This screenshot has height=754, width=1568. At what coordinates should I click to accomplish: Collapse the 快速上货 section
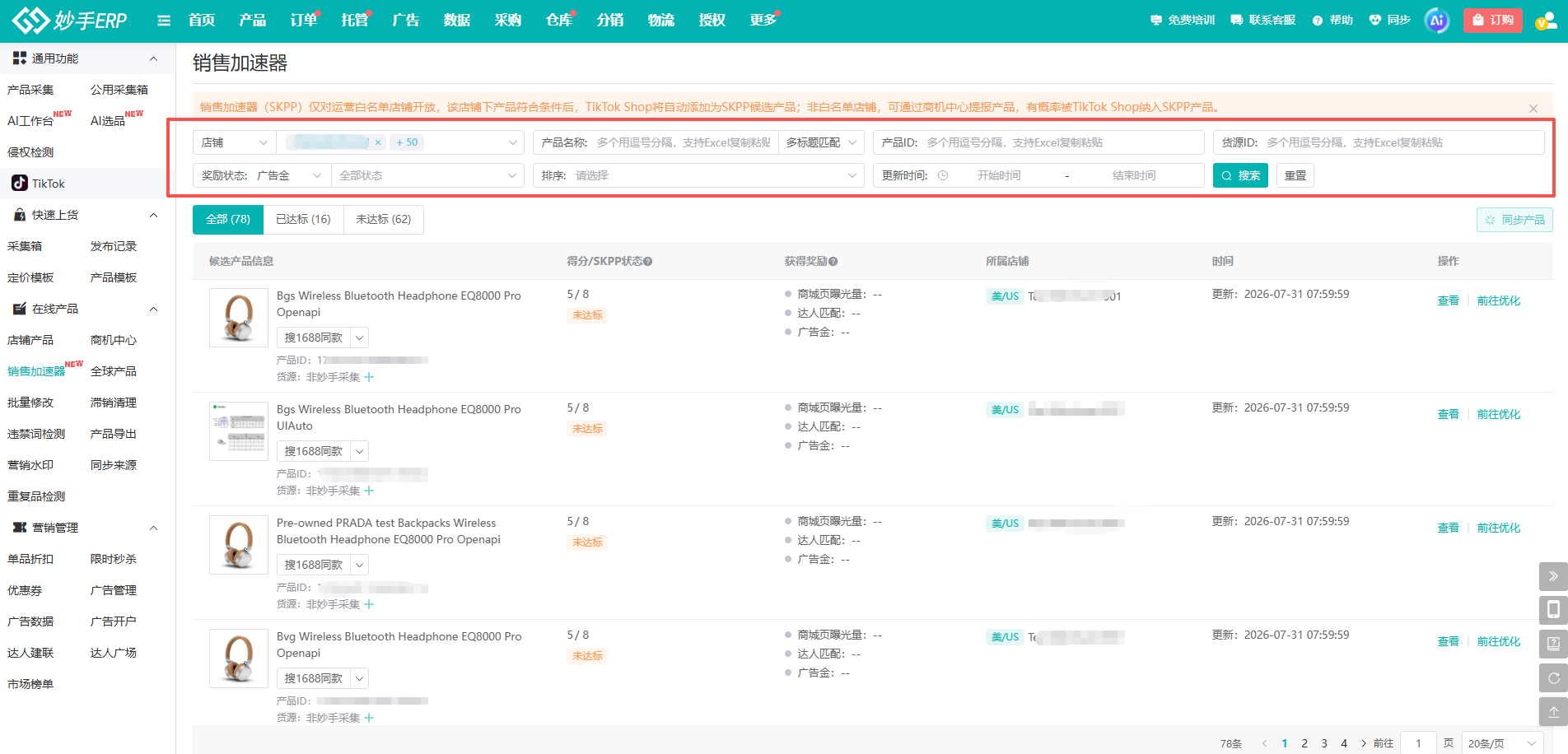pyautogui.click(x=153, y=215)
